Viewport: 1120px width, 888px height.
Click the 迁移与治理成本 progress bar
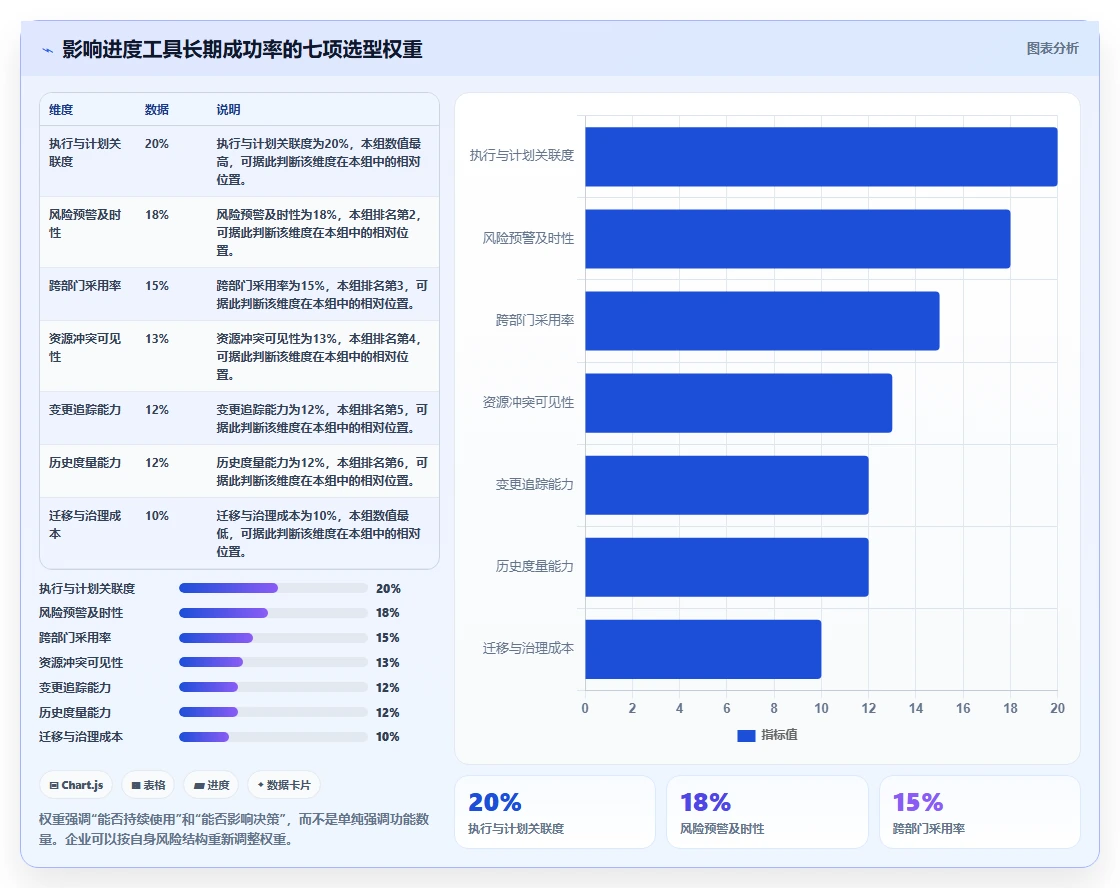coord(273,737)
